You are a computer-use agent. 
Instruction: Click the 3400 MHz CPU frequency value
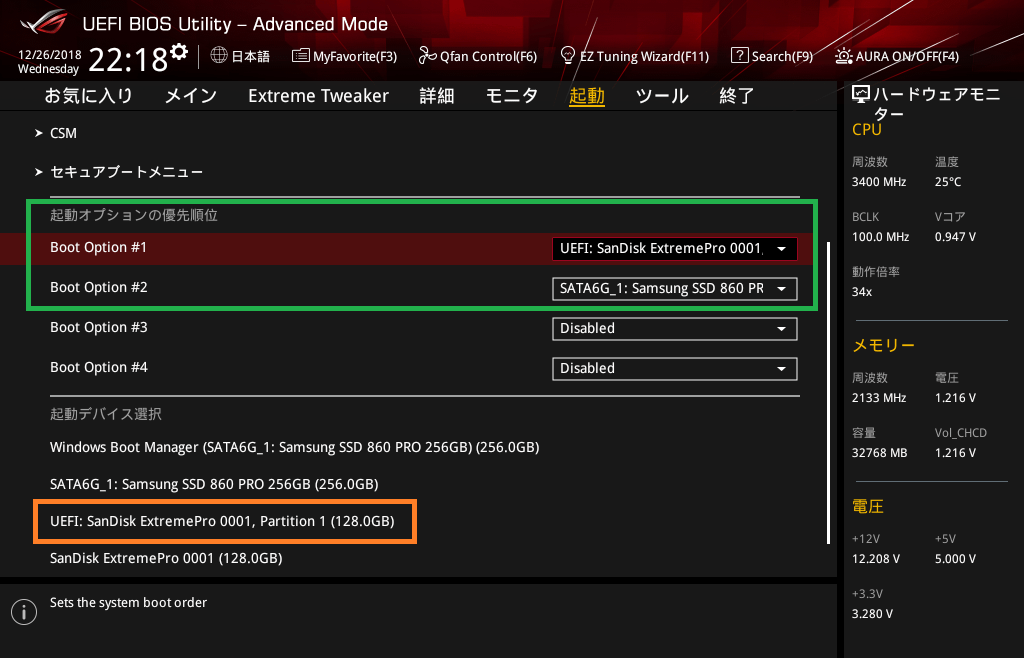point(879,182)
